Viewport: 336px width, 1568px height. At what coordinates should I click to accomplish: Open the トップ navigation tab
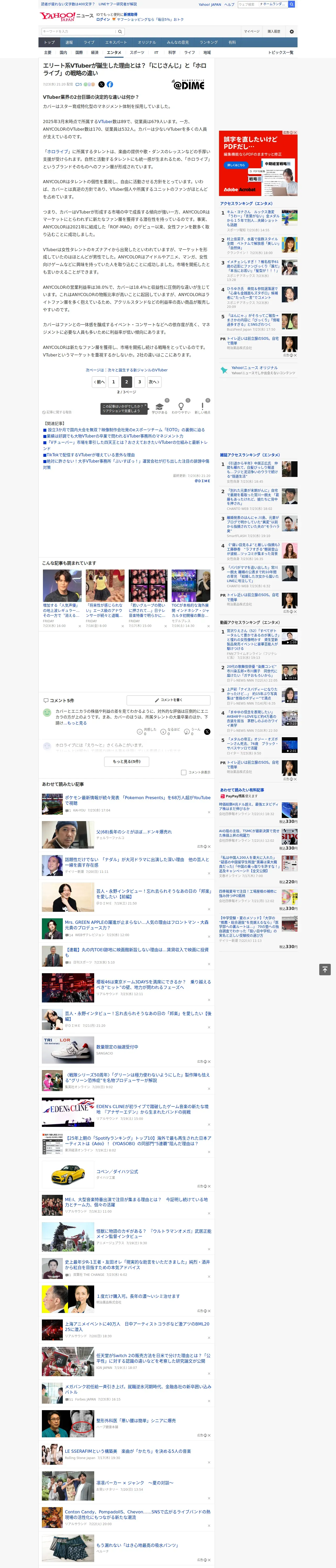(49, 42)
